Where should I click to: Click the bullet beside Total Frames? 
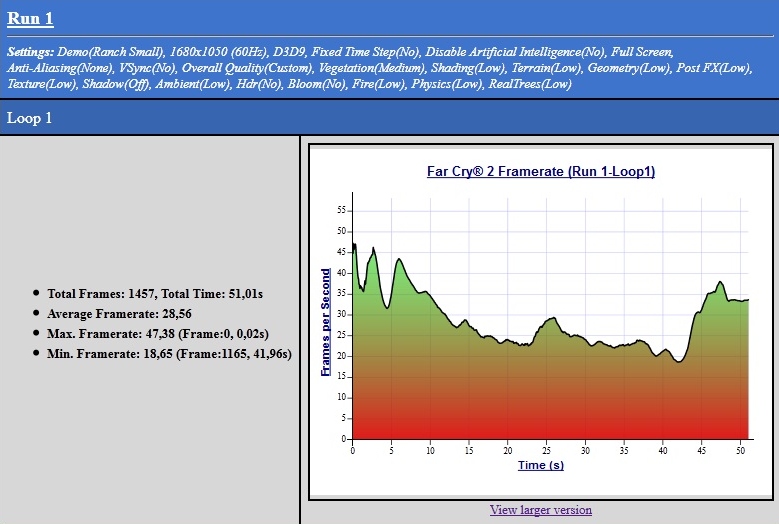pyautogui.click(x=37, y=294)
